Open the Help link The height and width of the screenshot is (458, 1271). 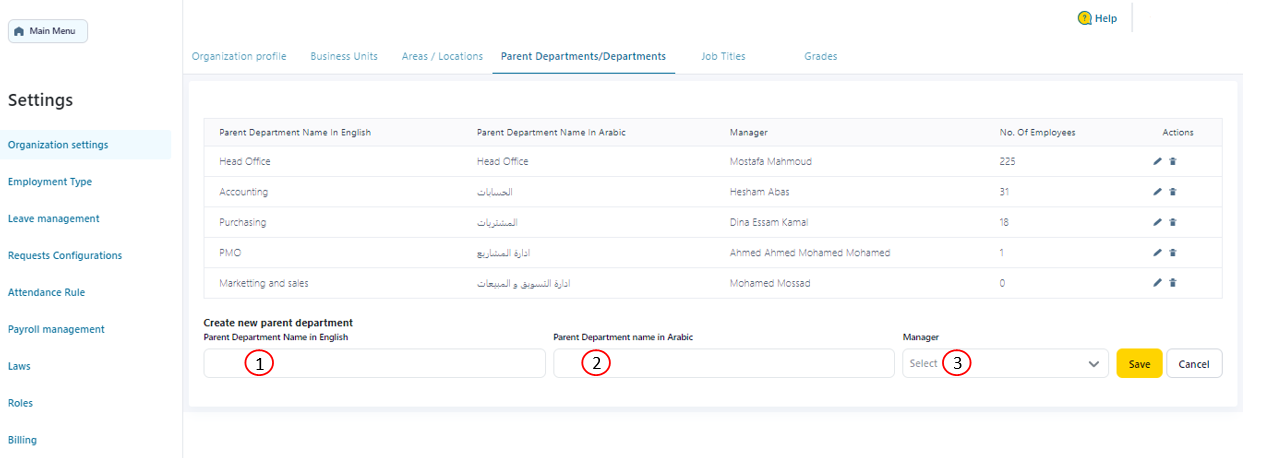coord(1097,19)
